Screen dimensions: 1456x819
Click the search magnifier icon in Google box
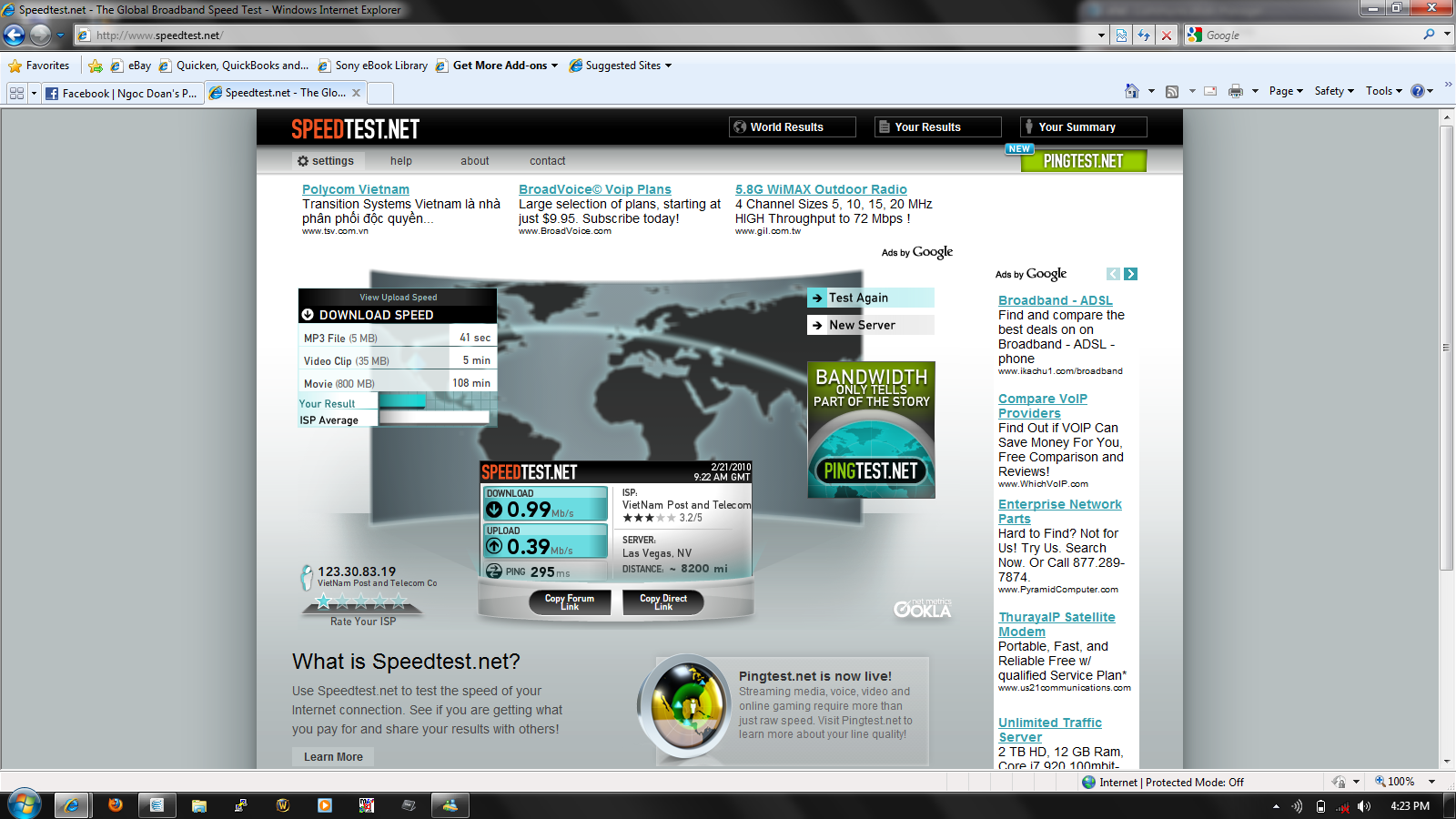(x=1429, y=35)
